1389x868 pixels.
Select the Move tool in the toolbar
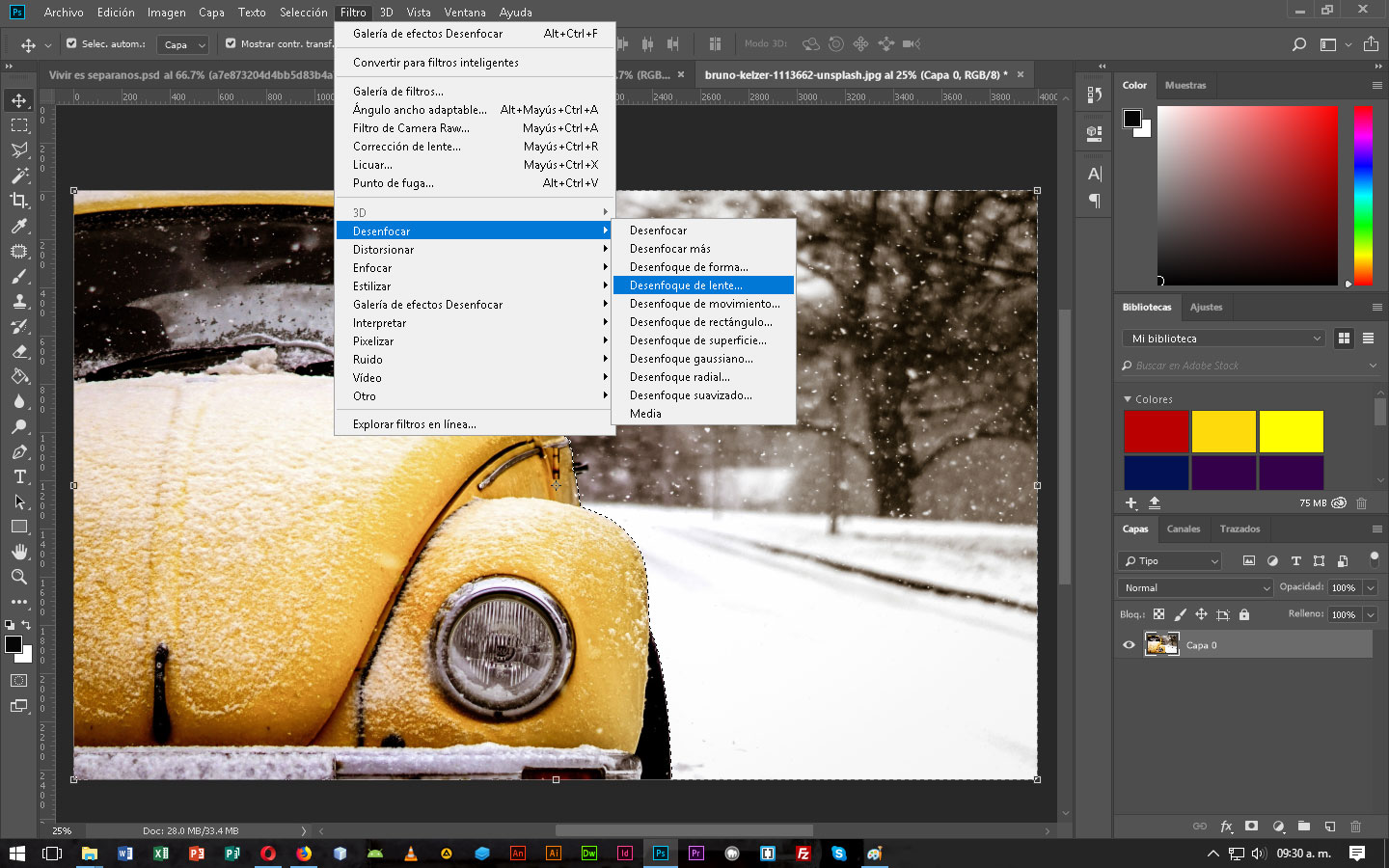[x=19, y=100]
